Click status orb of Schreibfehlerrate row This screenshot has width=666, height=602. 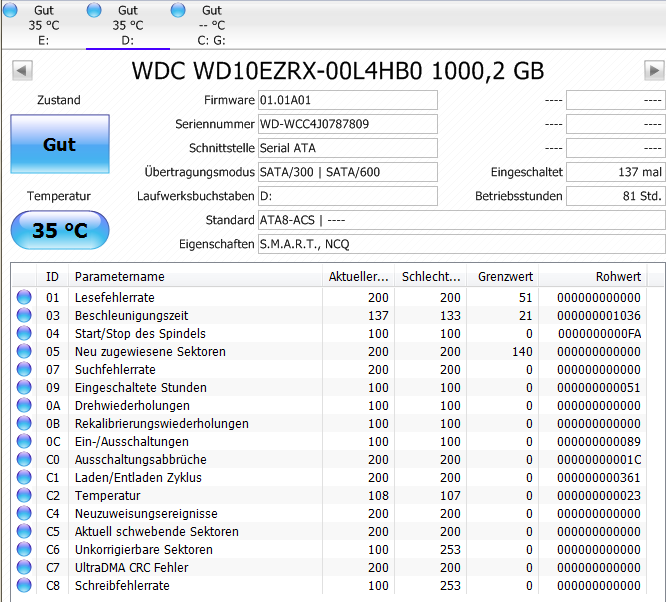(24, 585)
